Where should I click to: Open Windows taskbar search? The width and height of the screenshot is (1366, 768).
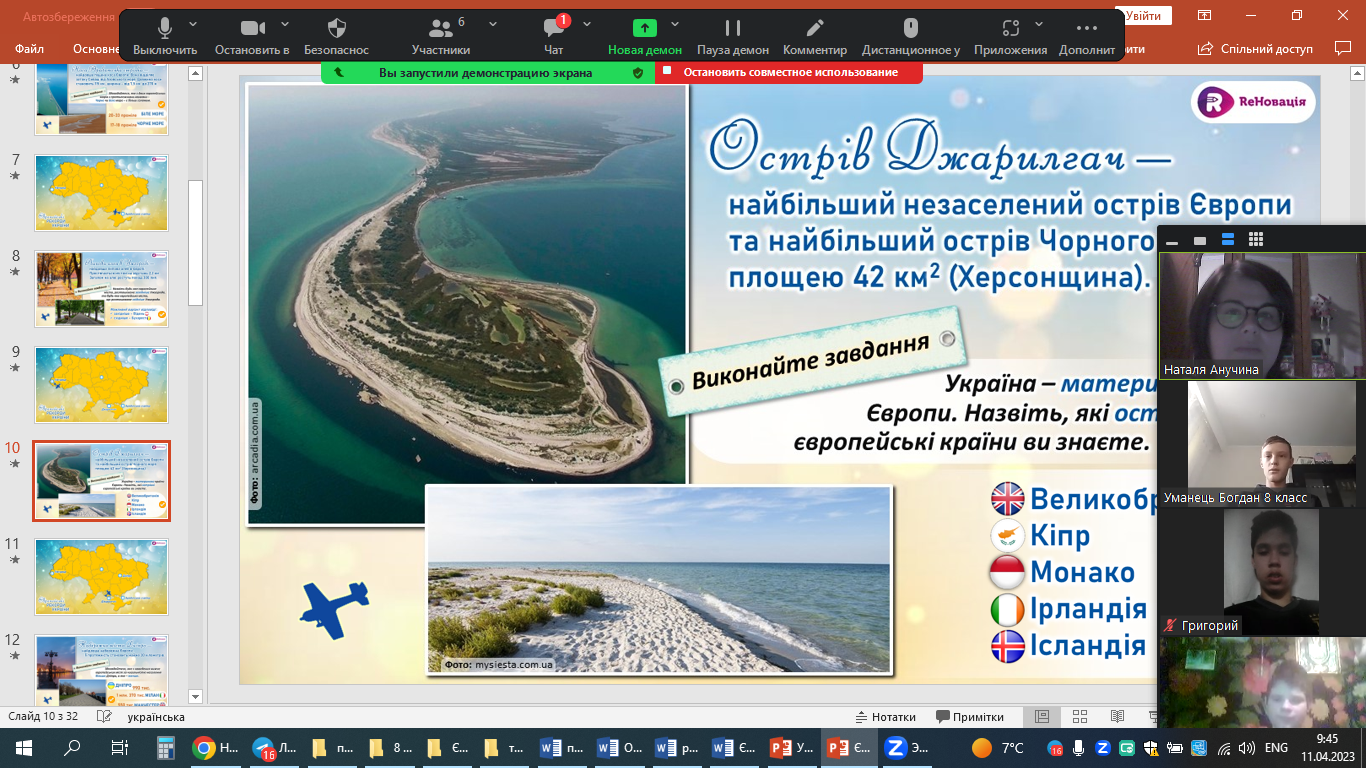(72, 747)
